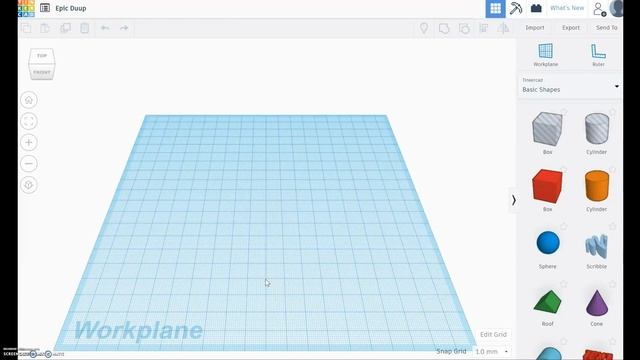Click the Edit Grid button
The height and width of the screenshot is (360, 640).
click(493, 334)
